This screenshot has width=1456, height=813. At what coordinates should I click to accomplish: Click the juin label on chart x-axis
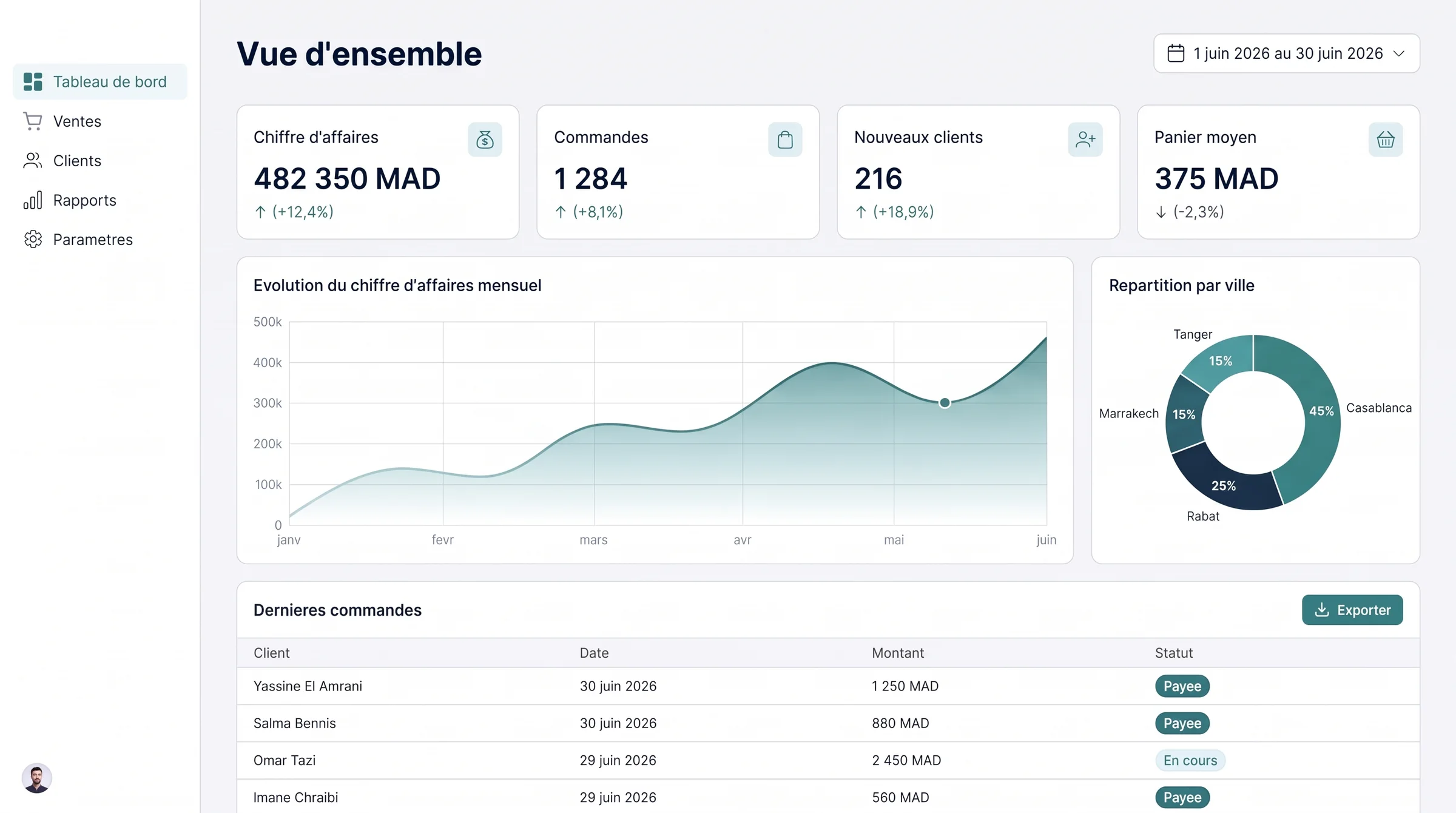tap(1046, 540)
